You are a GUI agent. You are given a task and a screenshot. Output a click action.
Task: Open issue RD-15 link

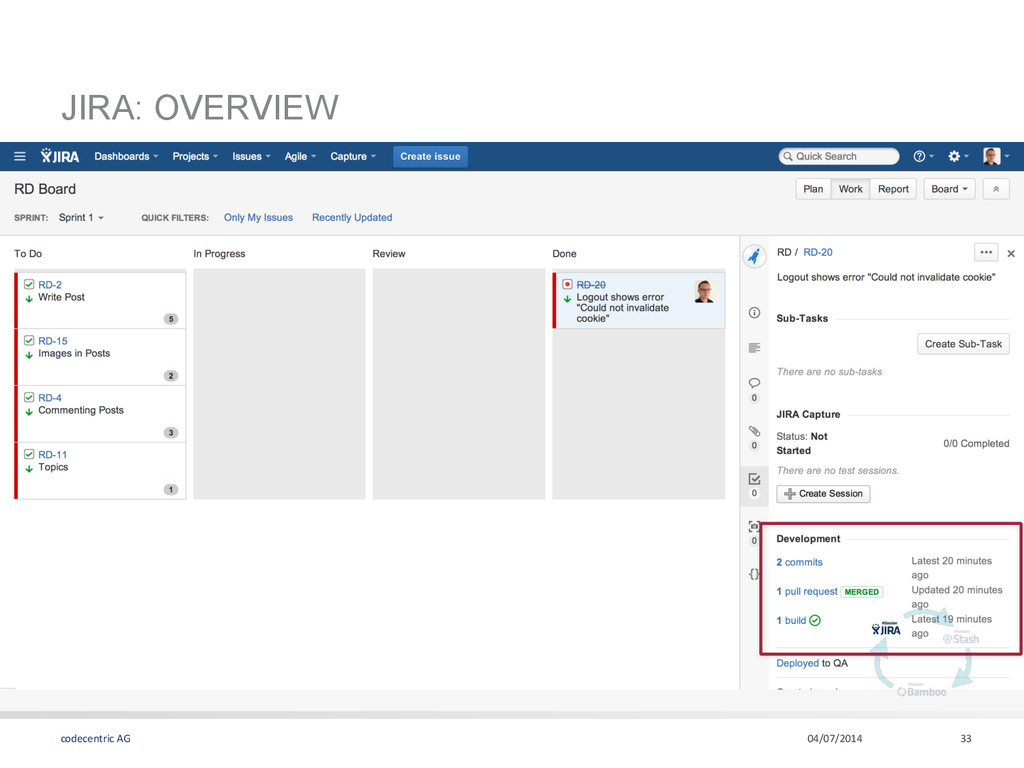point(52,341)
